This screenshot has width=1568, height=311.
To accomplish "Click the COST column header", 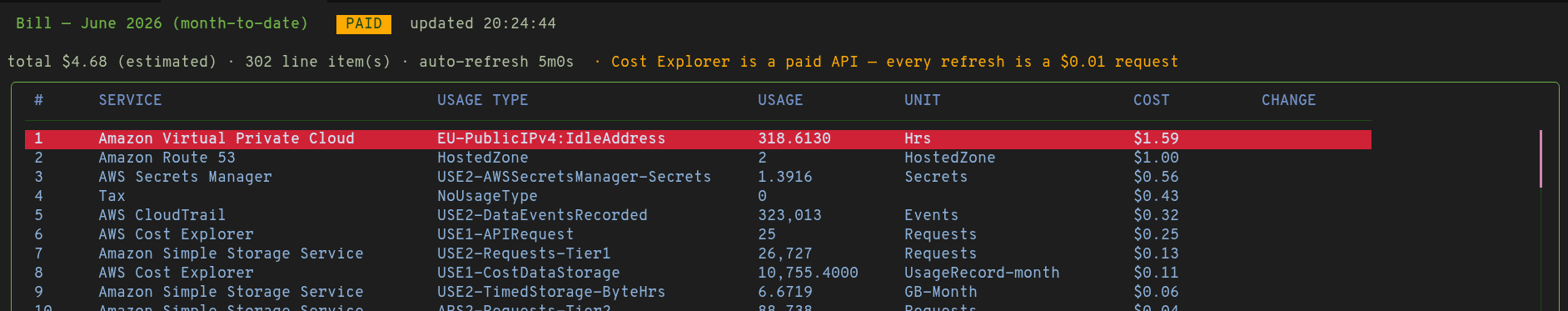I will point(1152,100).
